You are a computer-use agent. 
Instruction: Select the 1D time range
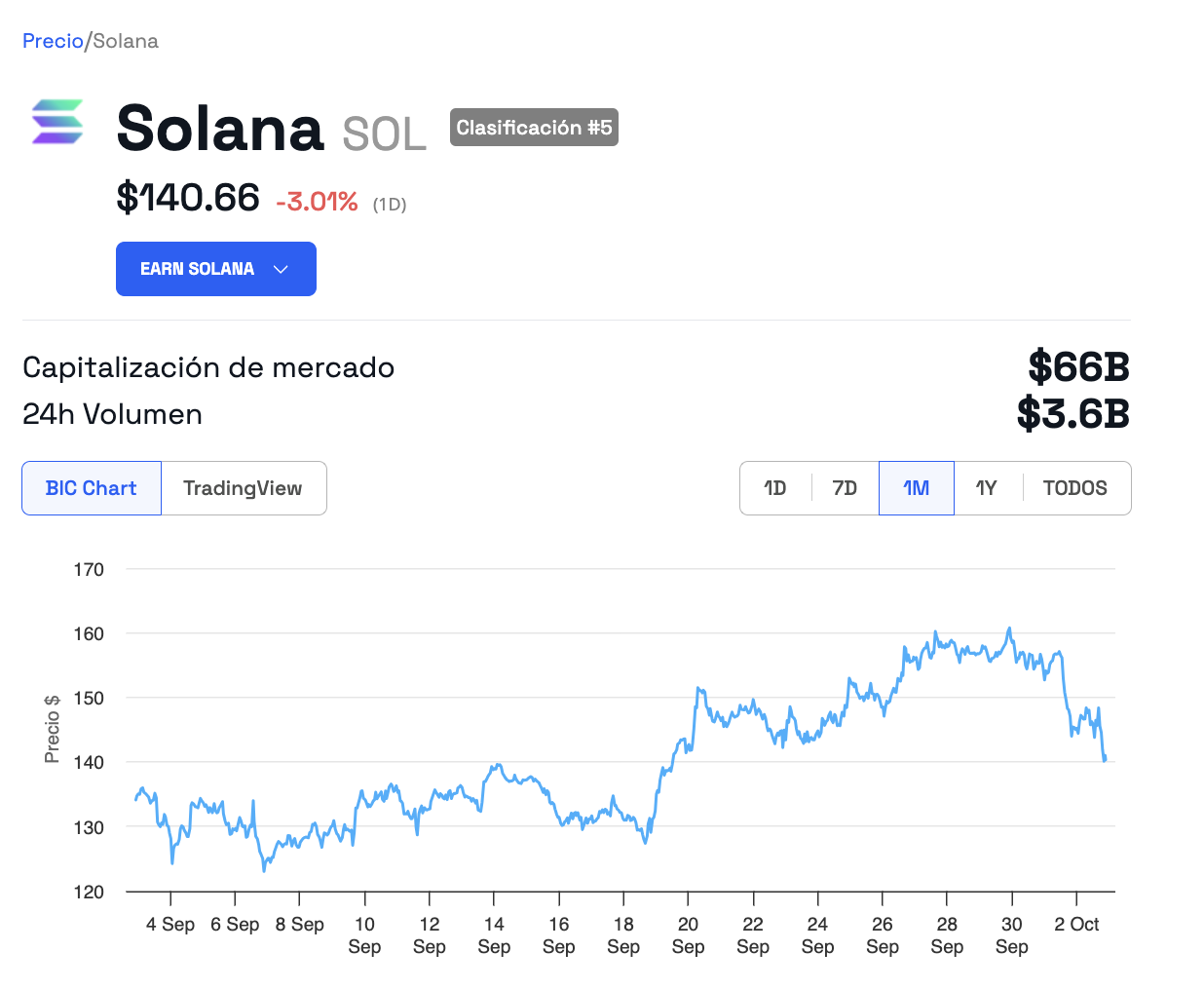coord(775,488)
